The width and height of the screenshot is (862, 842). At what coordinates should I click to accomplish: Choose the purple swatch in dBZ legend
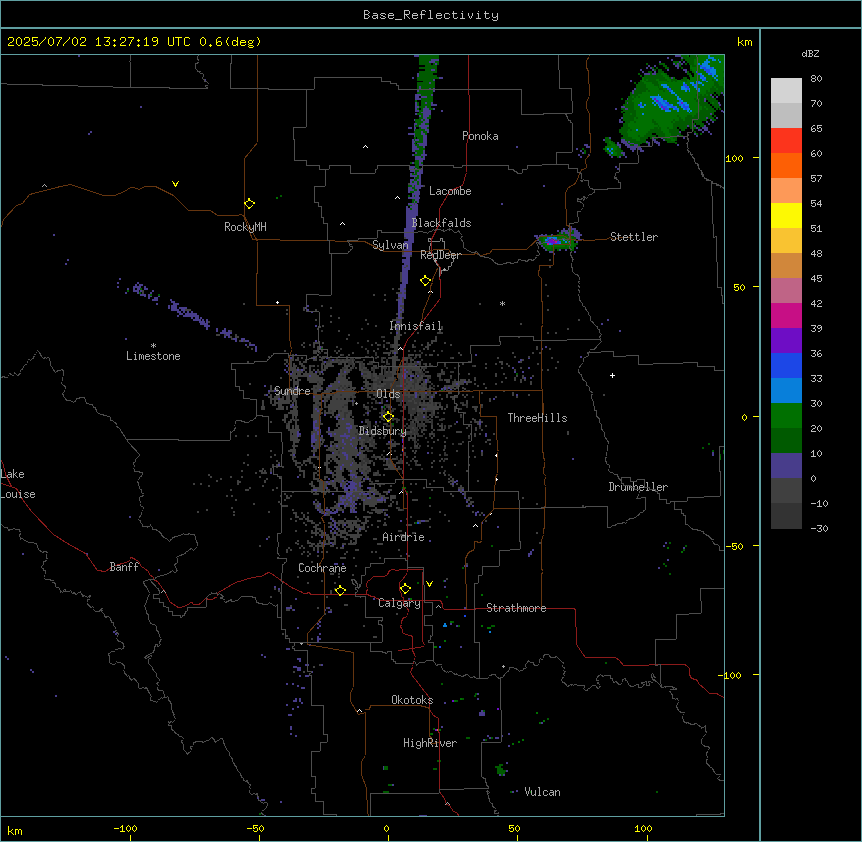(x=786, y=340)
